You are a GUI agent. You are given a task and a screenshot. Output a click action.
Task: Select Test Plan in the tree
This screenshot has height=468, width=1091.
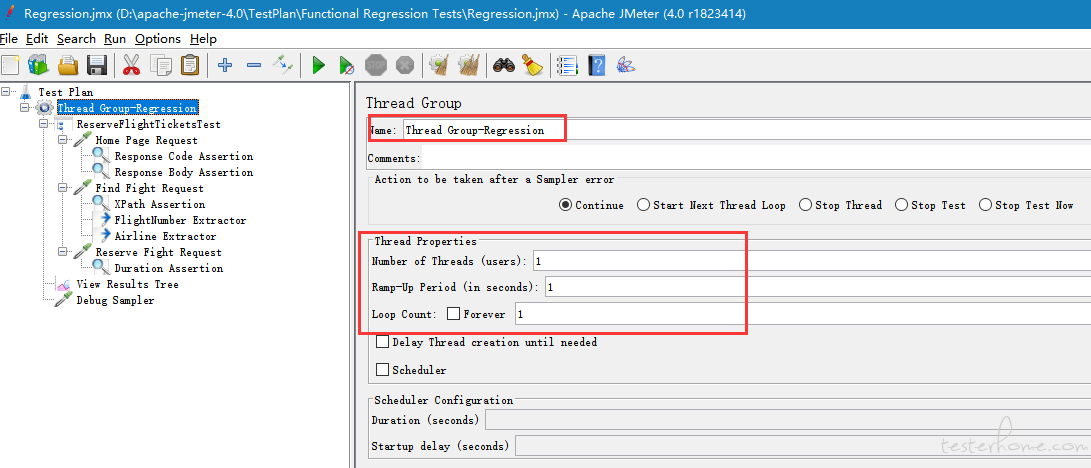pyautogui.click(x=65, y=92)
